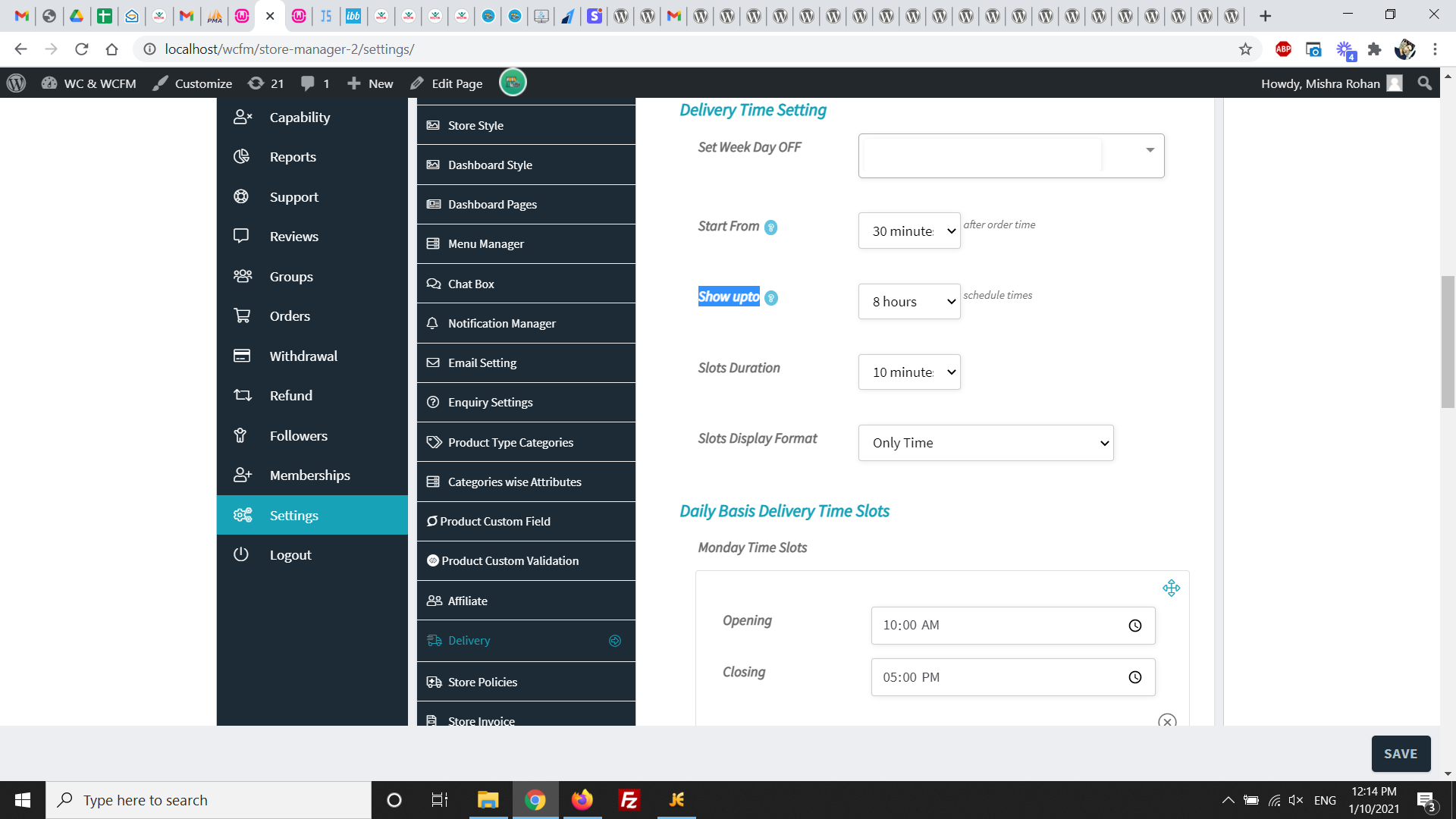Open the Slots Display Format dropdown
This screenshot has width=1456, height=819.
pyautogui.click(x=986, y=443)
